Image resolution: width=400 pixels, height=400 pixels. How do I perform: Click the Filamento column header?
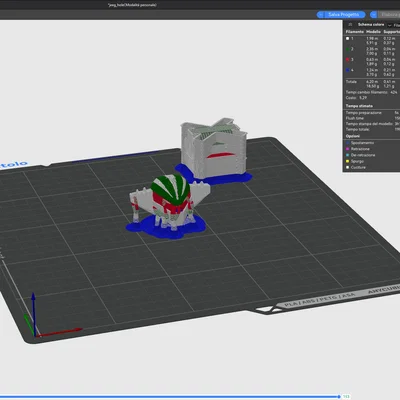click(355, 32)
